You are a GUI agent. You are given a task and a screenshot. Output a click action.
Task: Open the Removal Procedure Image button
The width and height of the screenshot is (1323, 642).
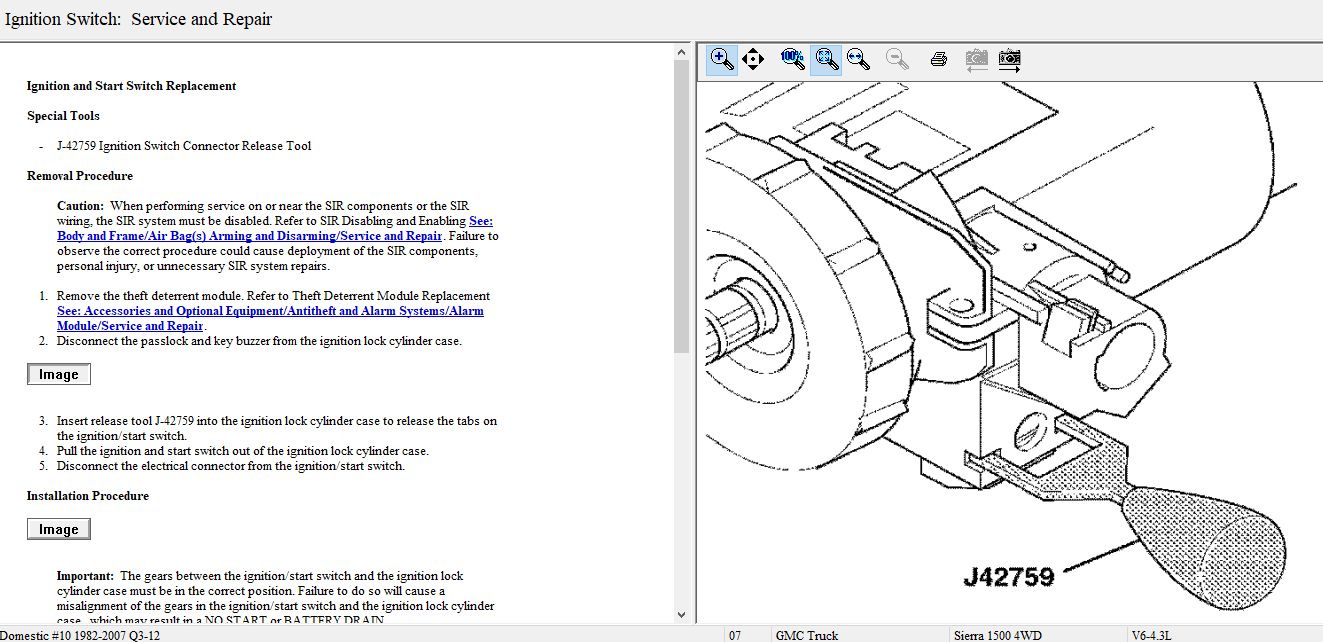59,375
